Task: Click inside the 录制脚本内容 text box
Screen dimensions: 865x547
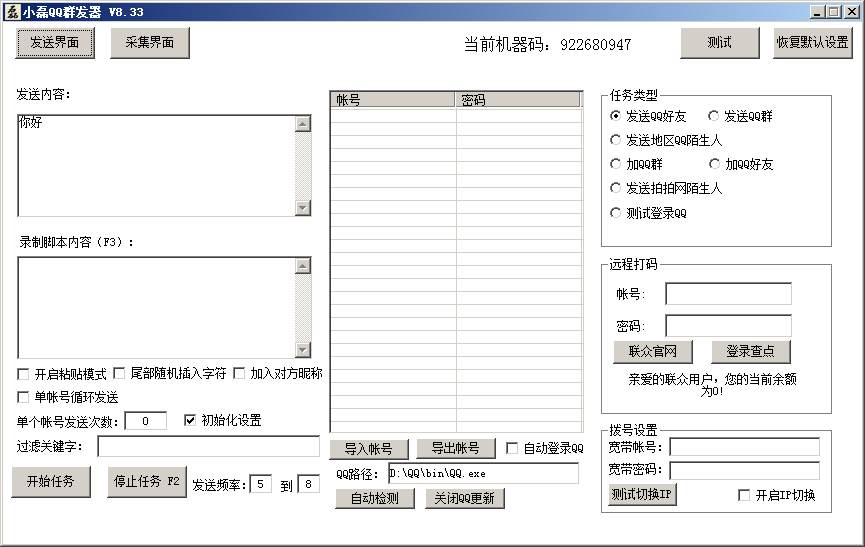Action: point(156,308)
